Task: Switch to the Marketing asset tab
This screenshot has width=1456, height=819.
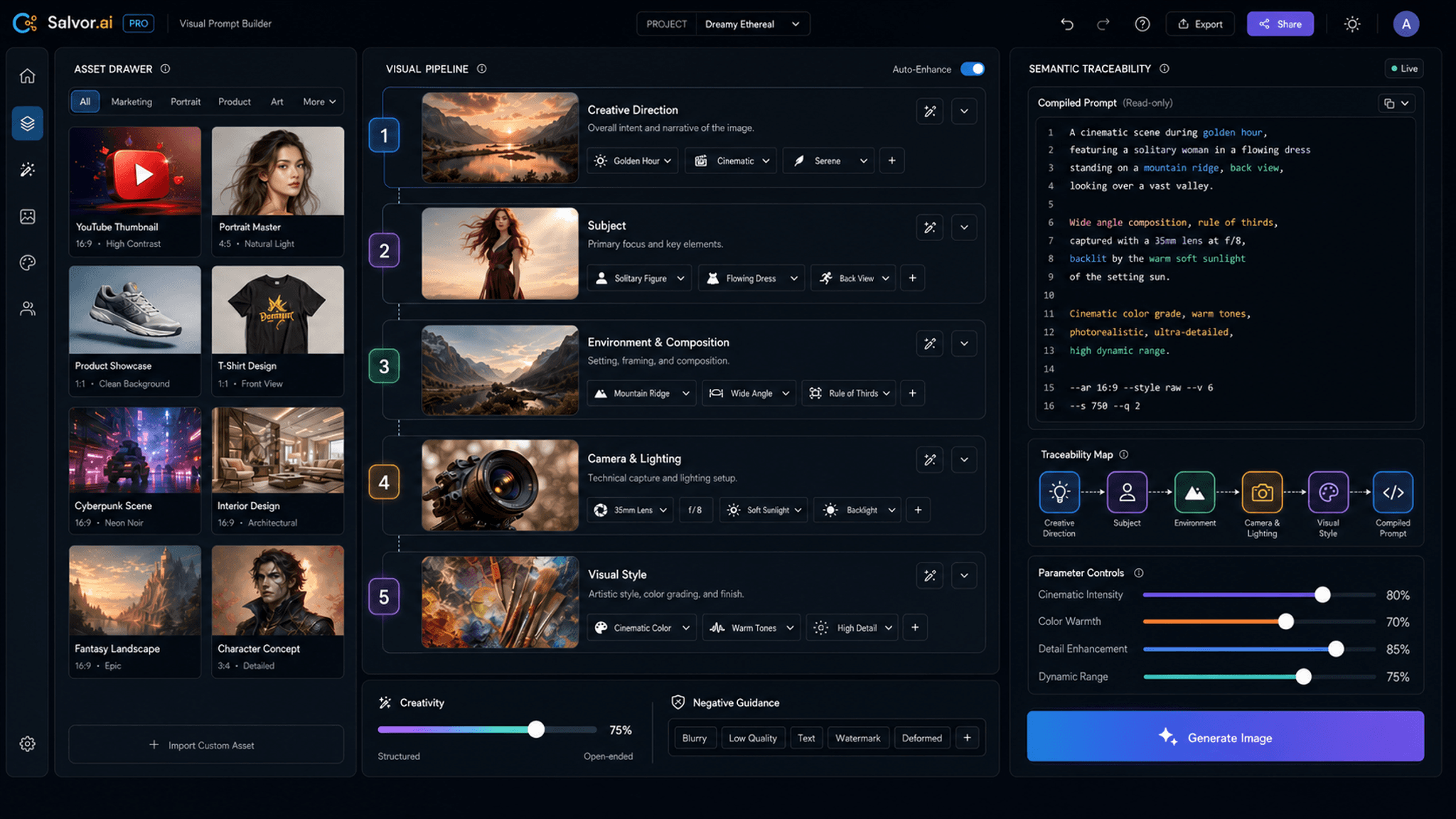Action: (132, 102)
